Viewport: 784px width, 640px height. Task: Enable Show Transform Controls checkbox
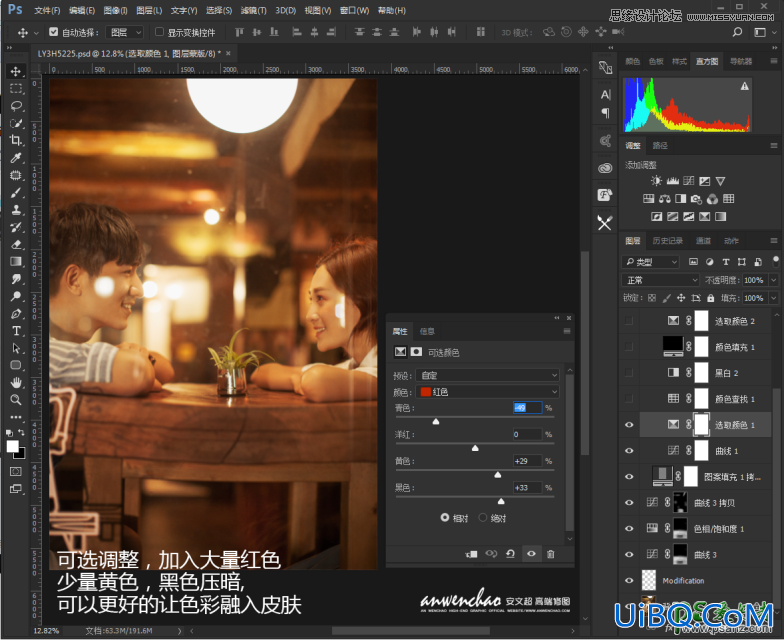pos(160,32)
